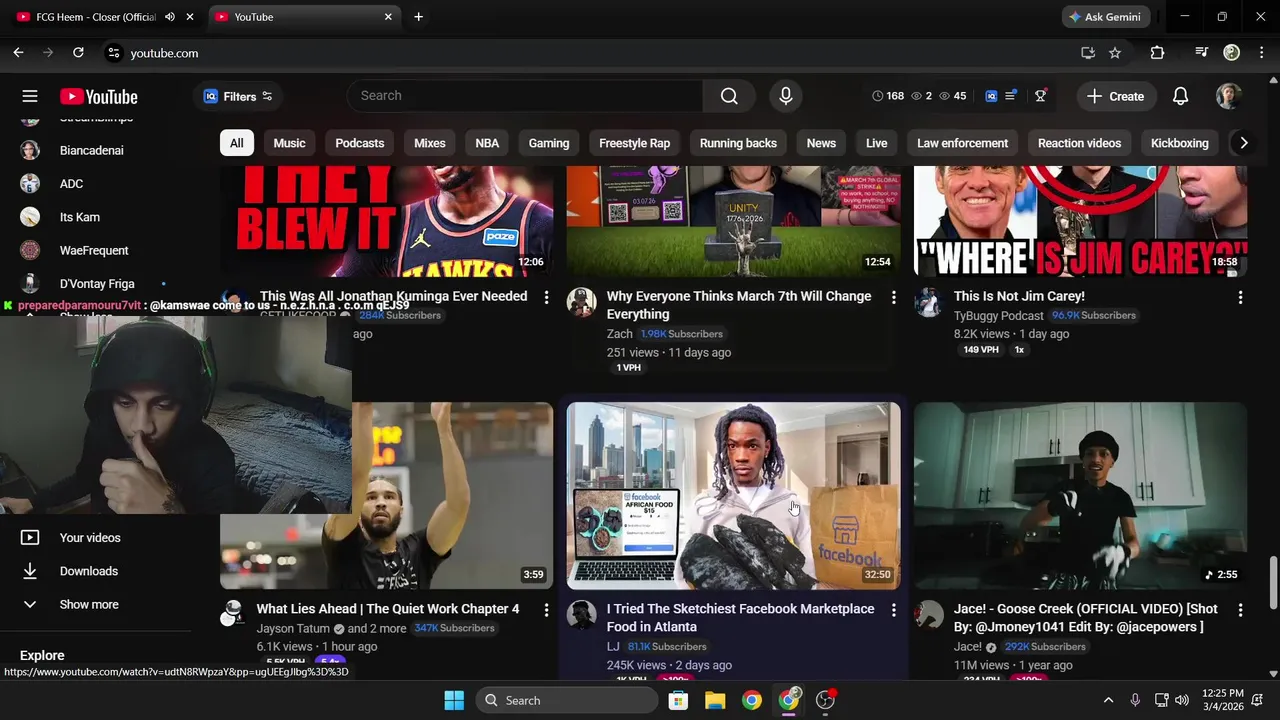
Task: Open the WHERE IS JIM CAREY thumbnail
Action: click(1080, 222)
